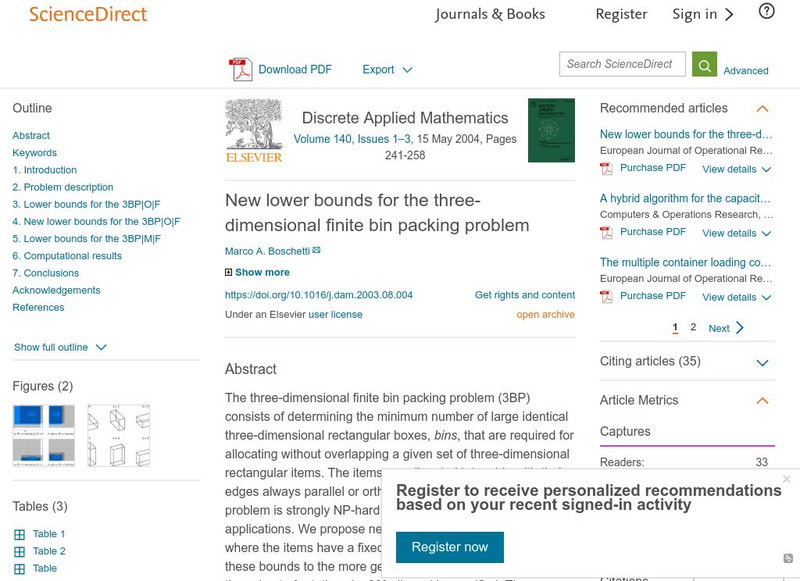Click the green search magnifier button
This screenshot has width=800, height=581.
704,63
